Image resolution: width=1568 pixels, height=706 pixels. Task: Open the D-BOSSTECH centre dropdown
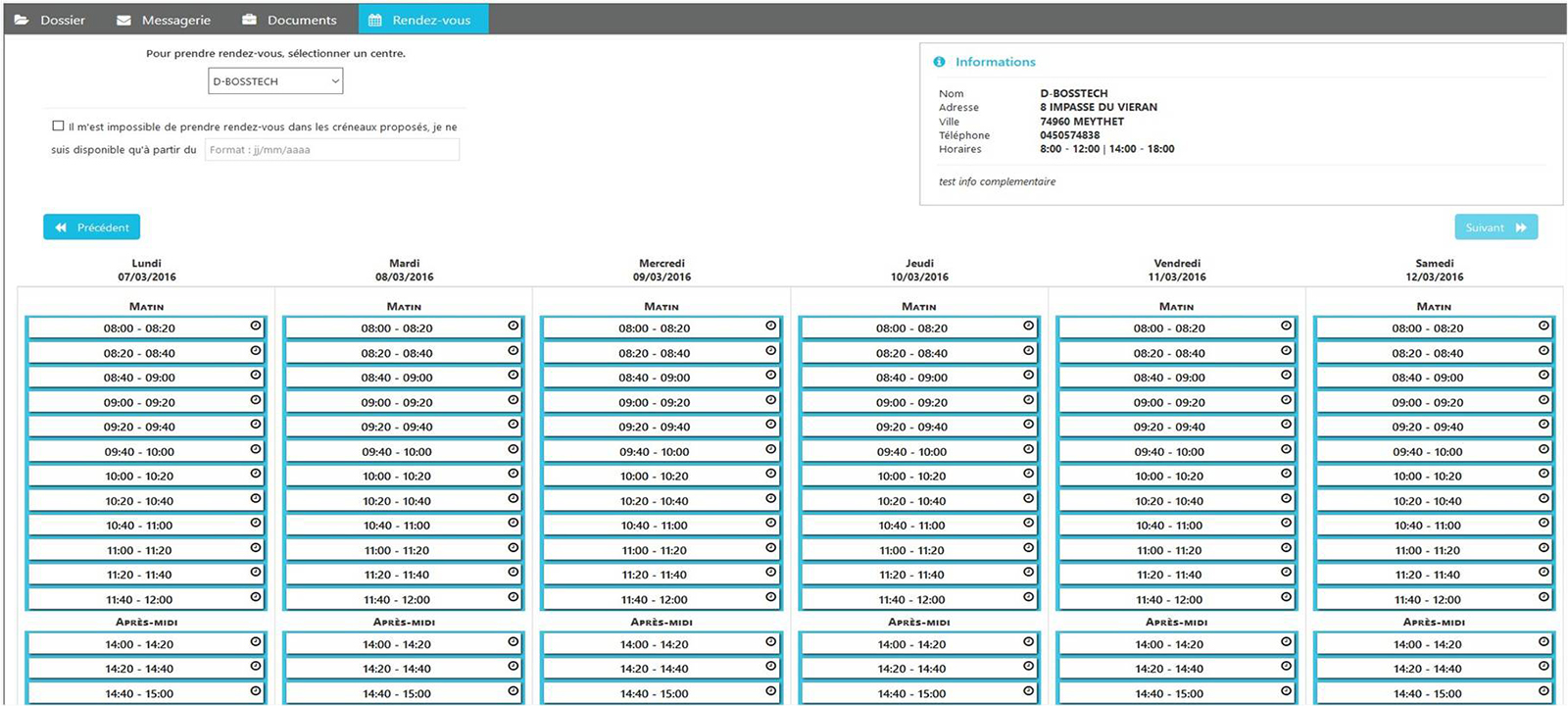pyautogui.click(x=275, y=81)
